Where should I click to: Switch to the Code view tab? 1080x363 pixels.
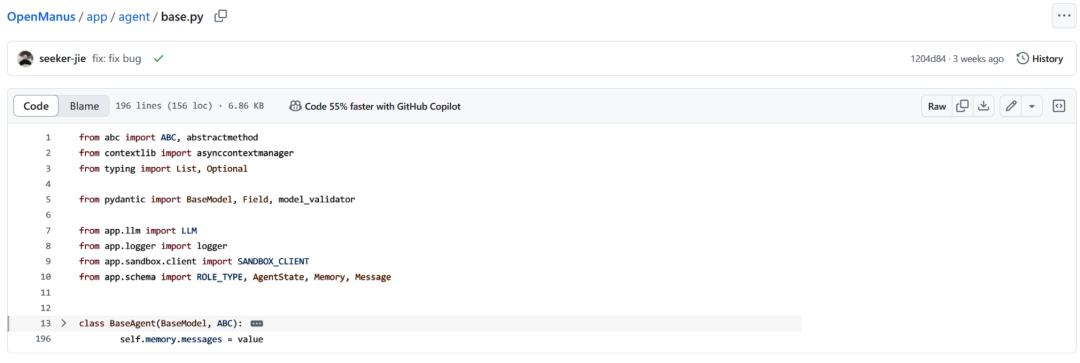tap(36, 106)
